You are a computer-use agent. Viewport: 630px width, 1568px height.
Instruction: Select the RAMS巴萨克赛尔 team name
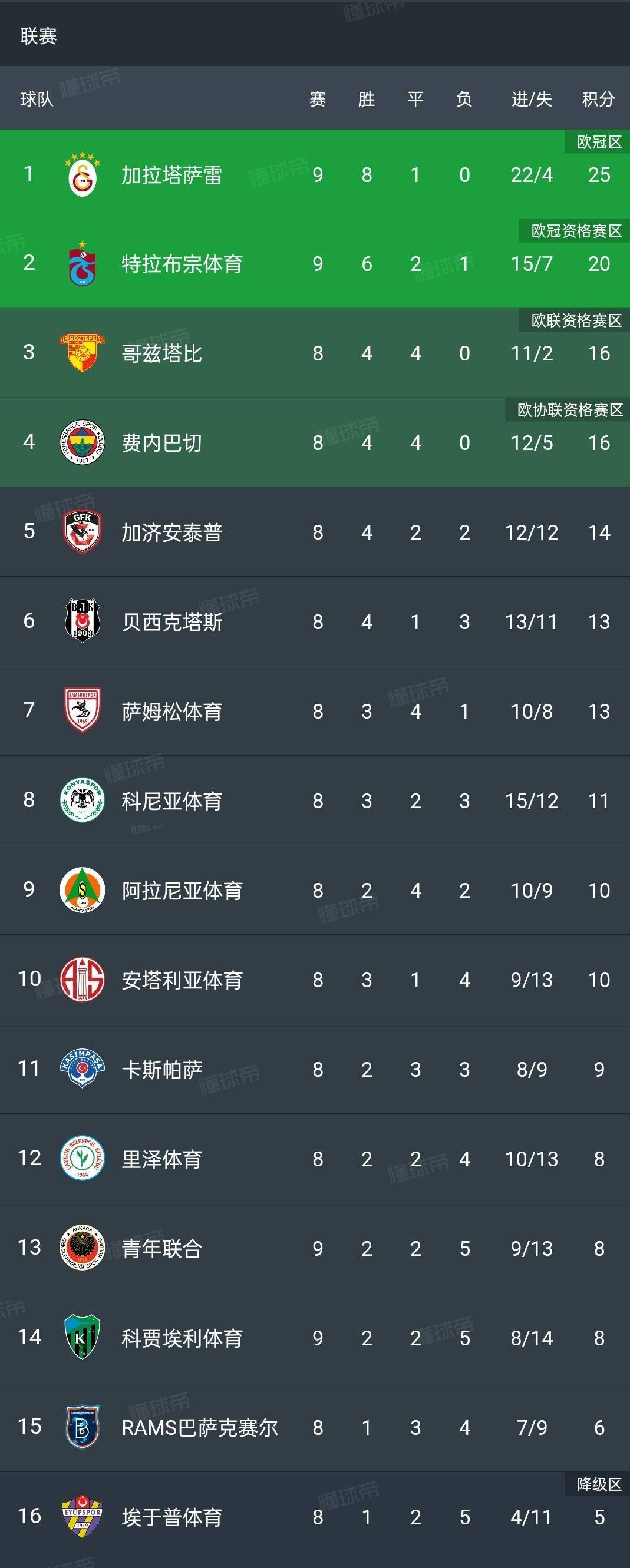click(x=200, y=1428)
